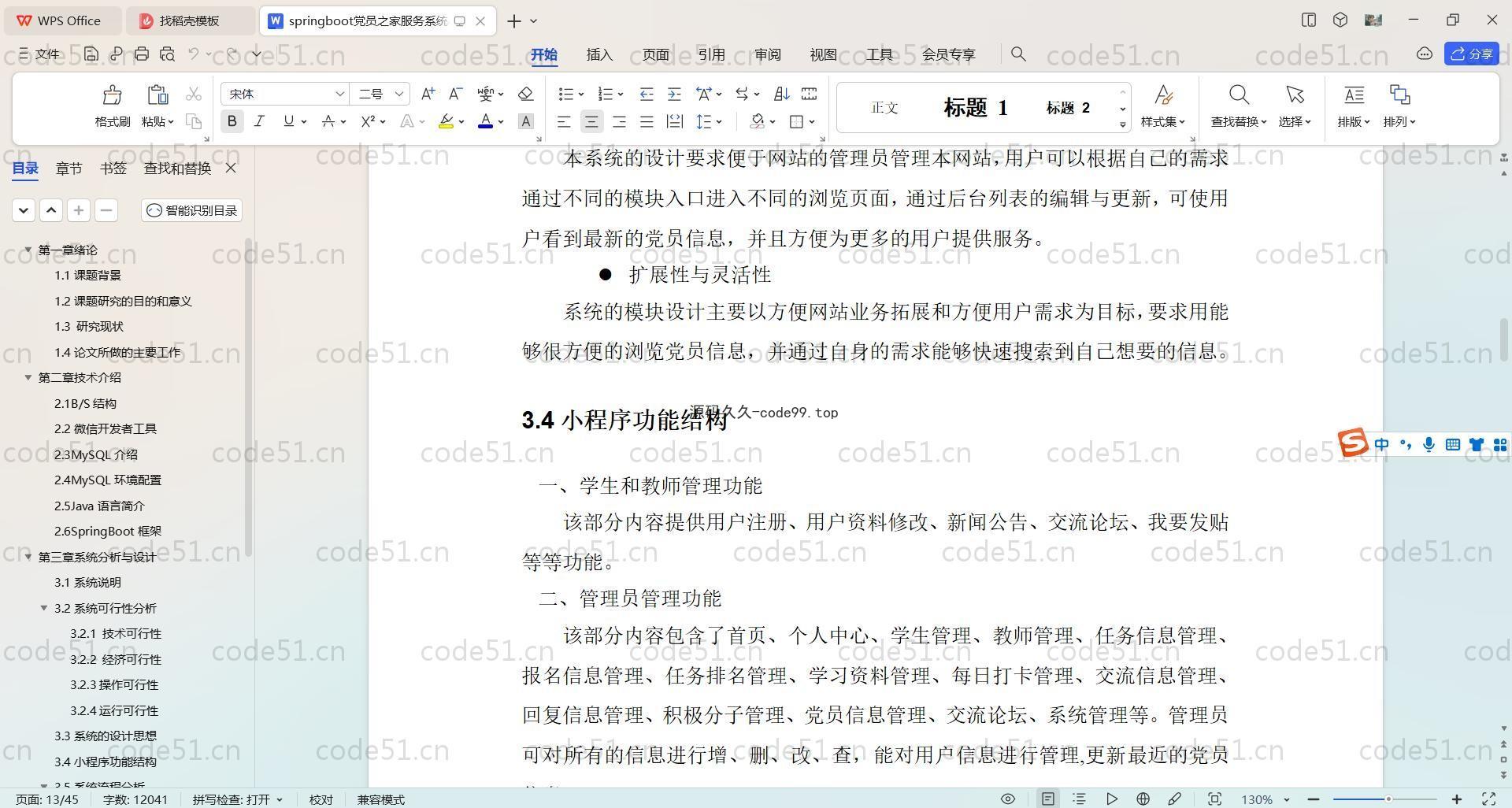Click the Select arrow cursor icon
1512x808 pixels.
coord(1295,95)
